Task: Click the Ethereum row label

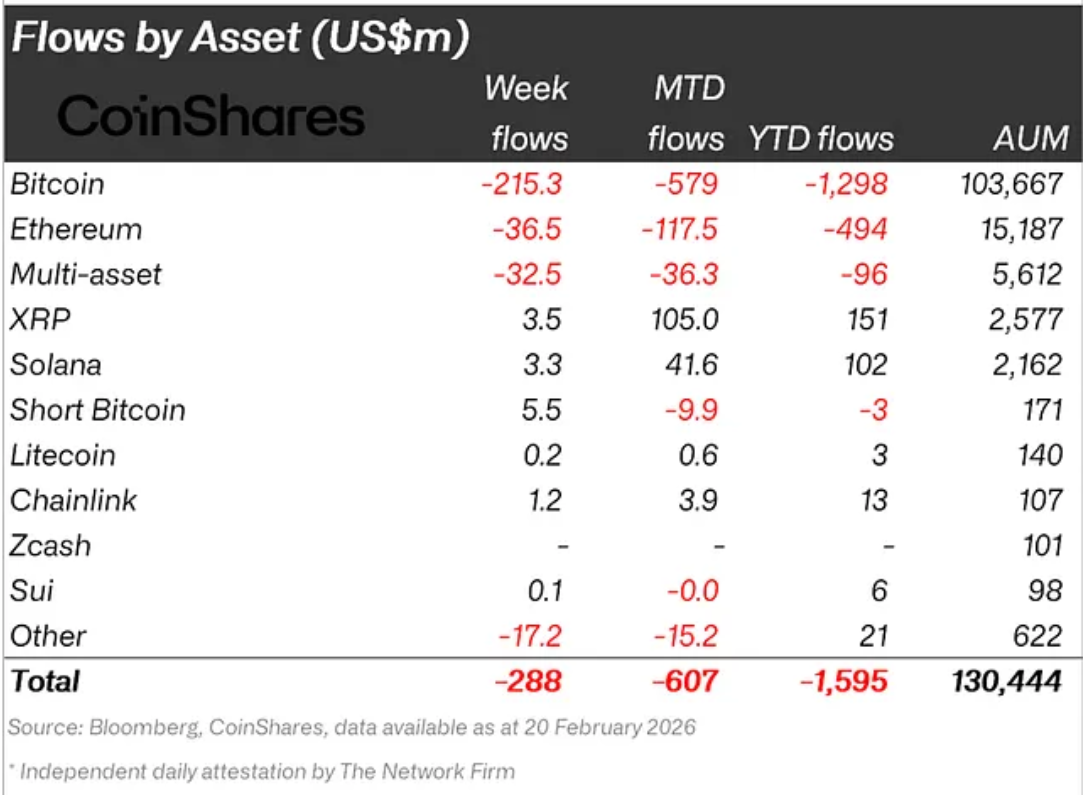Action: [x=75, y=229]
